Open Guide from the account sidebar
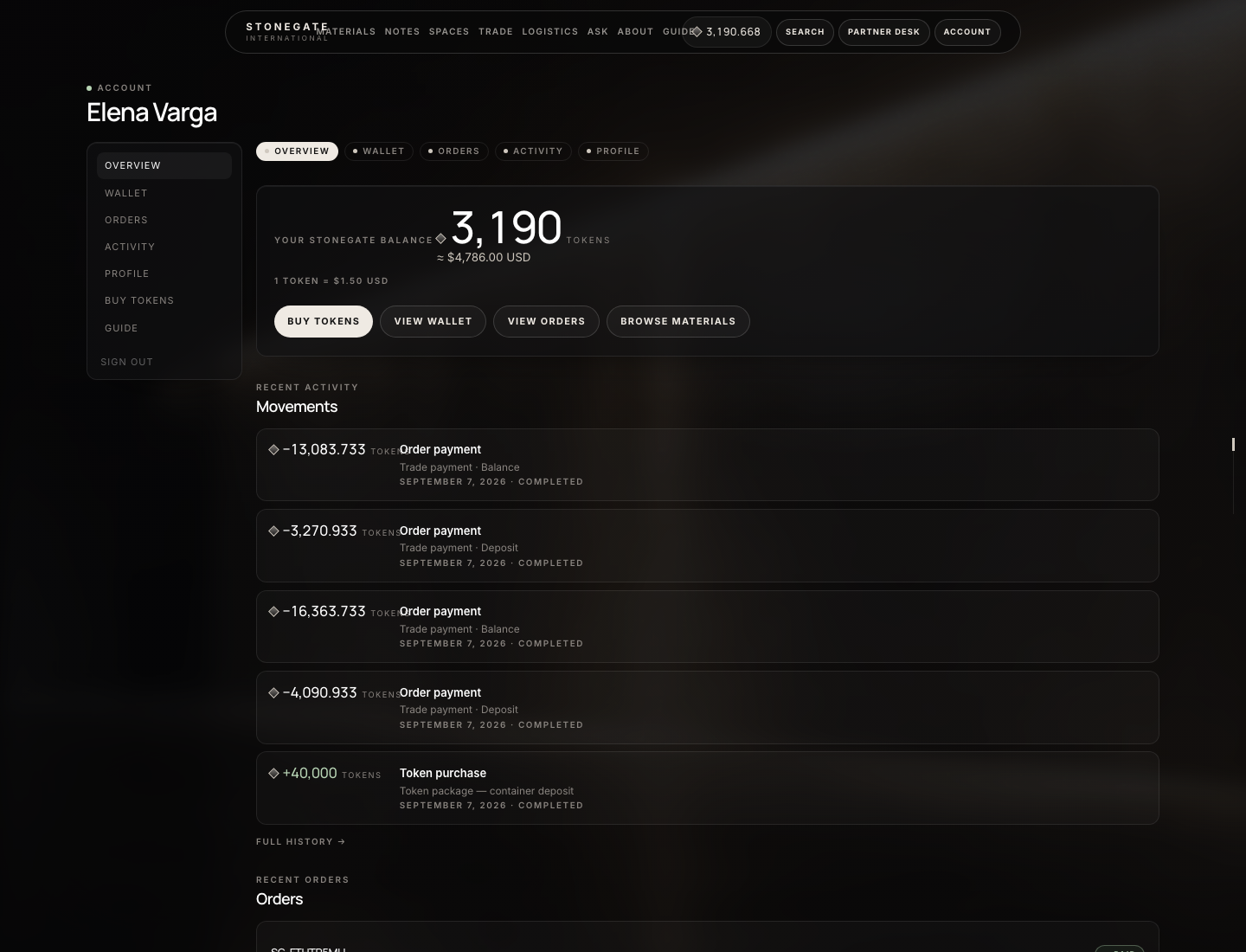 pyautogui.click(x=164, y=328)
